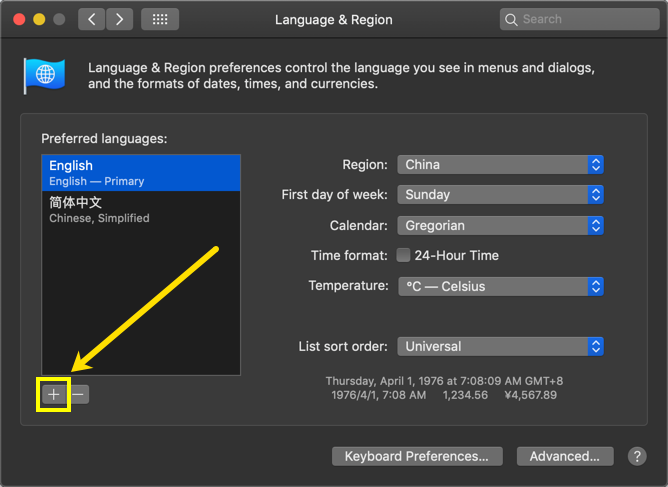The height and width of the screenshot is (487, 668).
Task: Click the magnifying glass search icon
Action: click(x=512, y=19)
